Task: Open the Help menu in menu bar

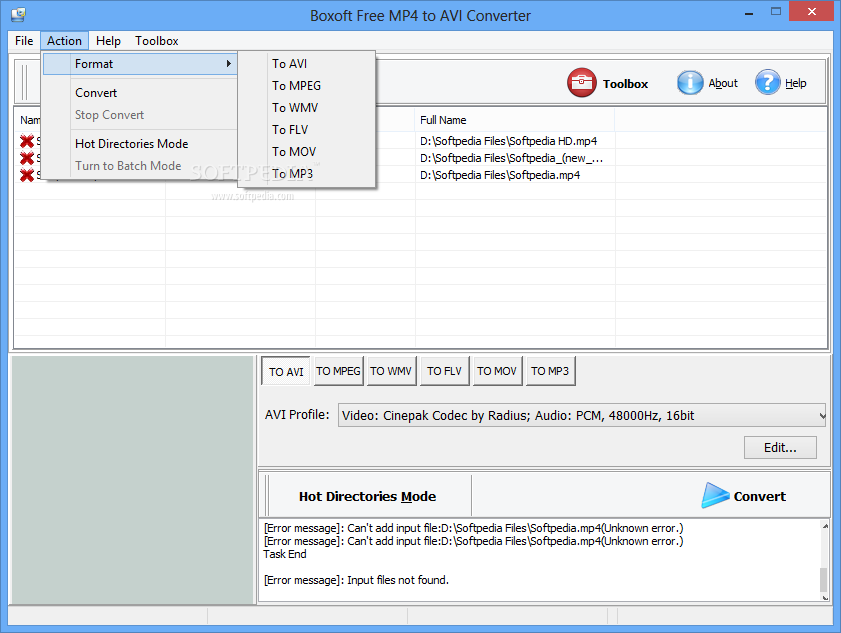Action: [x=108, y=41]
